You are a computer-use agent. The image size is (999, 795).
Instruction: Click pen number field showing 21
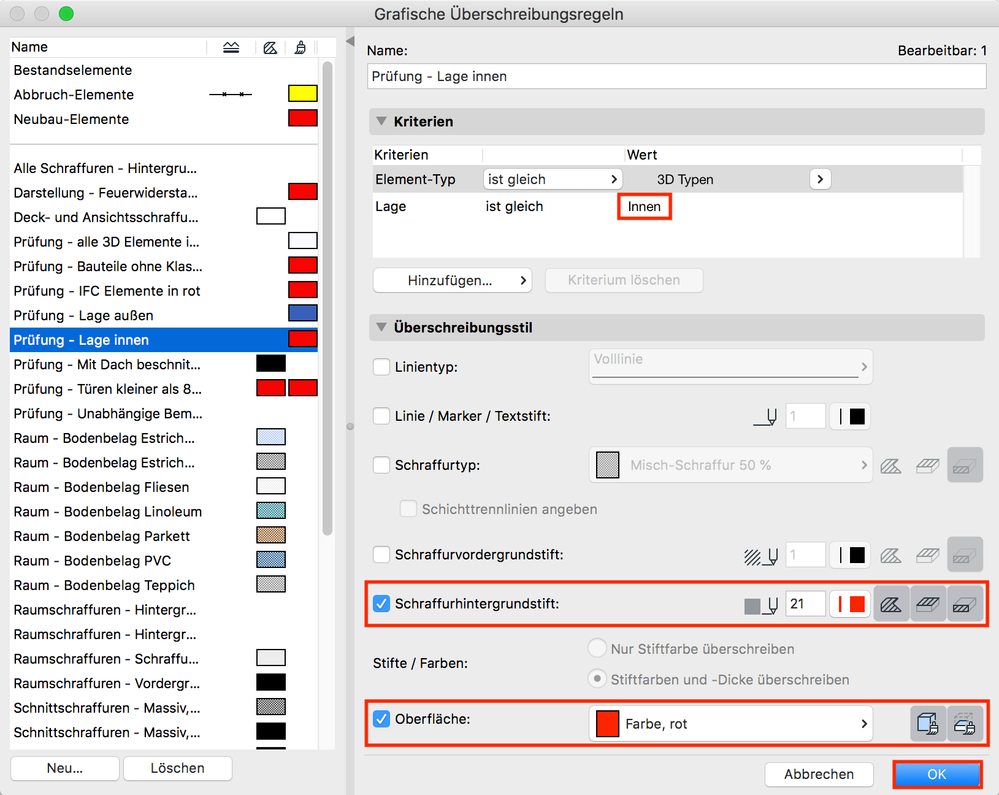coord(805,604)
